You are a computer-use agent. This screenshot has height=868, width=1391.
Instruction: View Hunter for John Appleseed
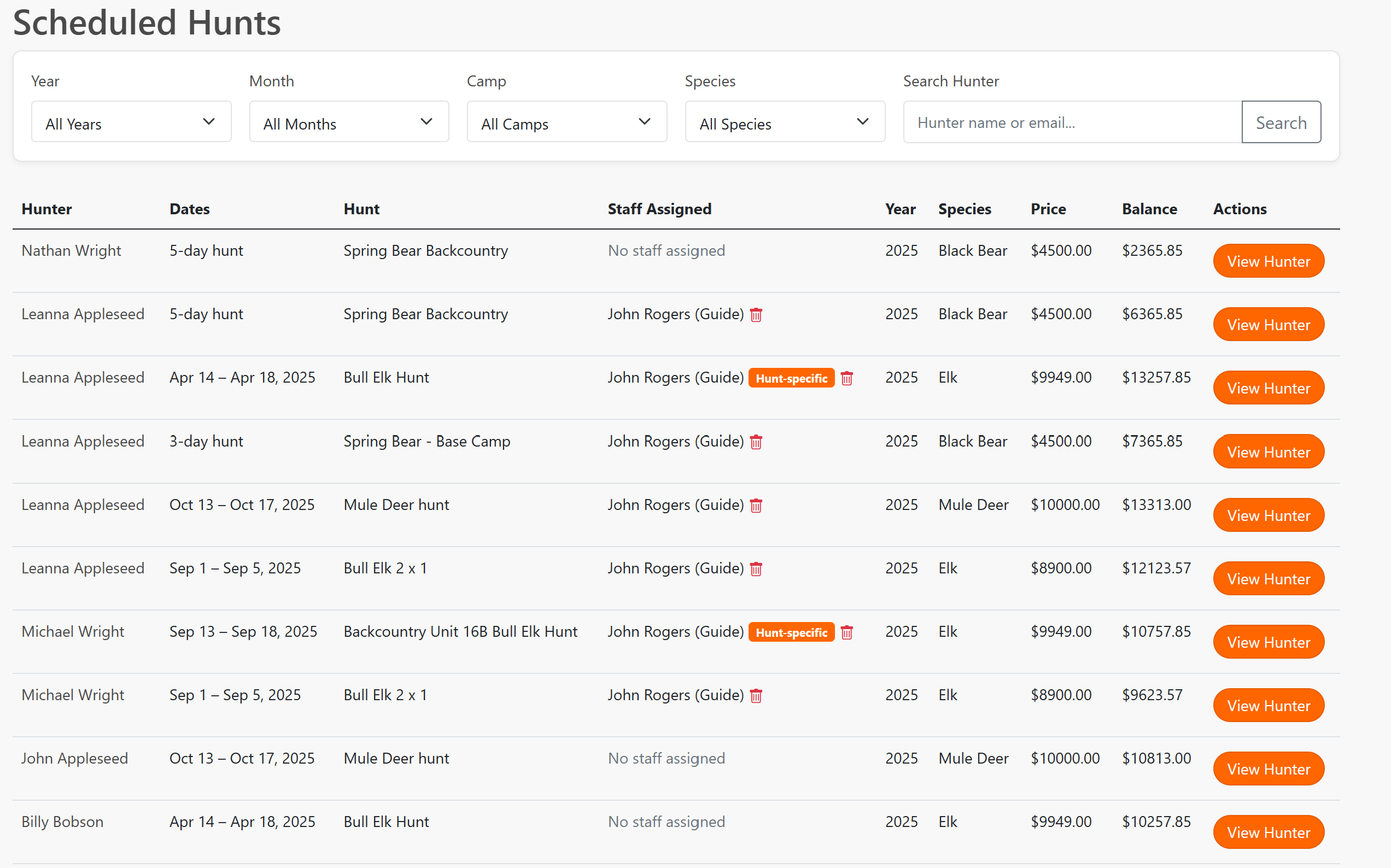1269,769
